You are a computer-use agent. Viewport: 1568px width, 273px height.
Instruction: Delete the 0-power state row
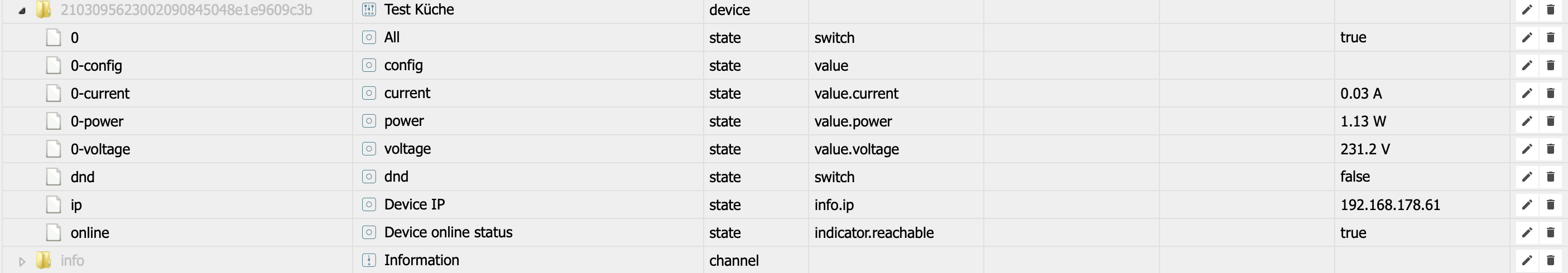pos(1550,121)
